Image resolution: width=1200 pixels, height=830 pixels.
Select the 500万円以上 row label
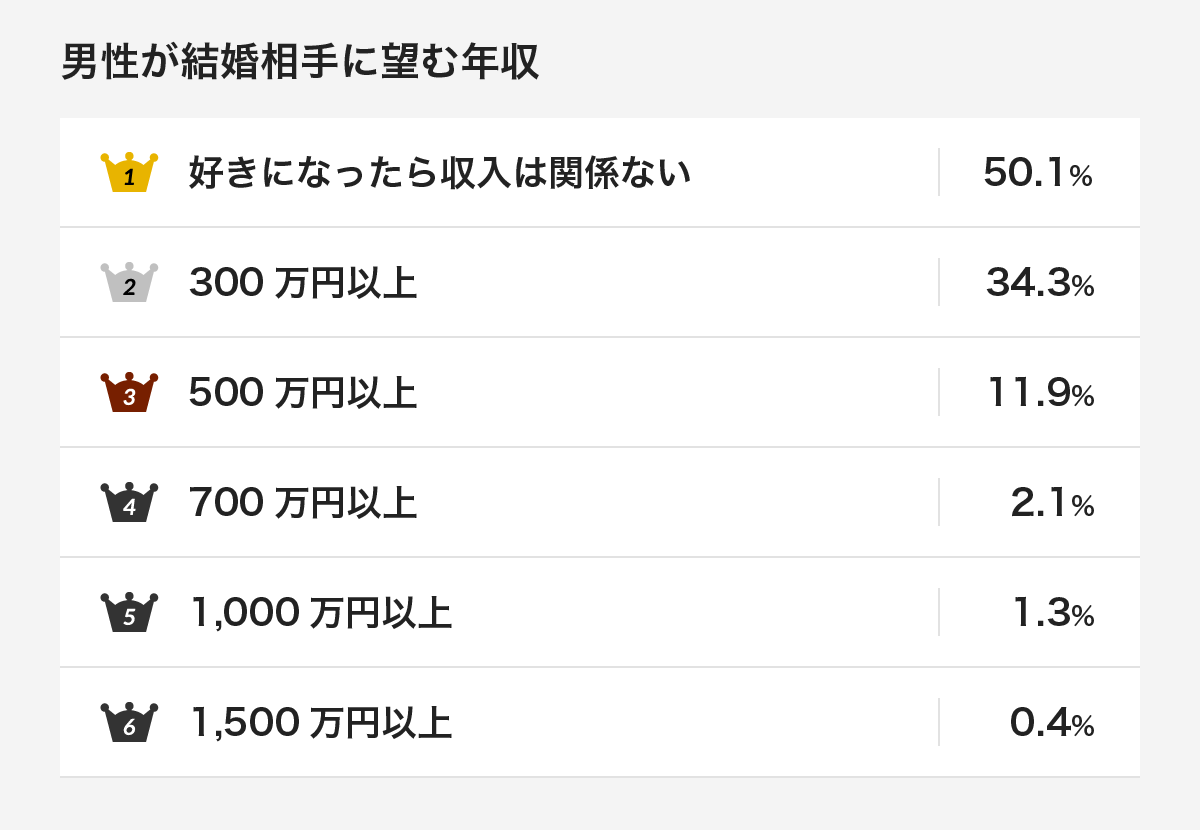pyautogui.click(x=303, y=394)
